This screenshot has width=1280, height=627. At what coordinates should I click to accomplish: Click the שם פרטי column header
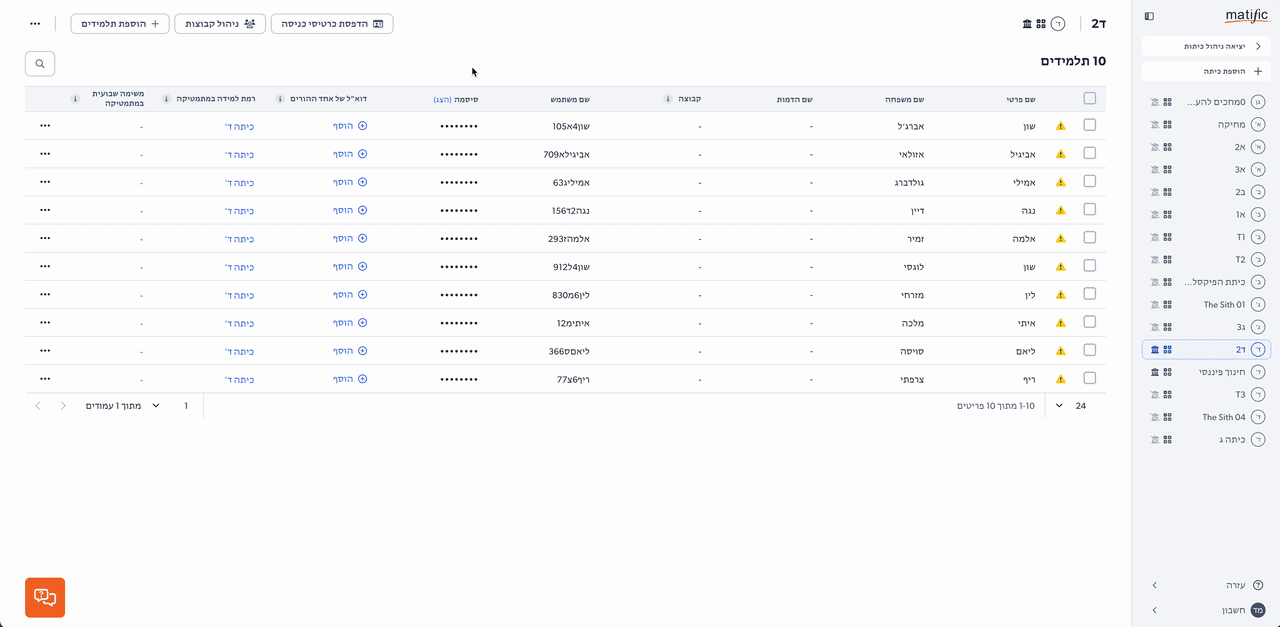pos(1021,100)
